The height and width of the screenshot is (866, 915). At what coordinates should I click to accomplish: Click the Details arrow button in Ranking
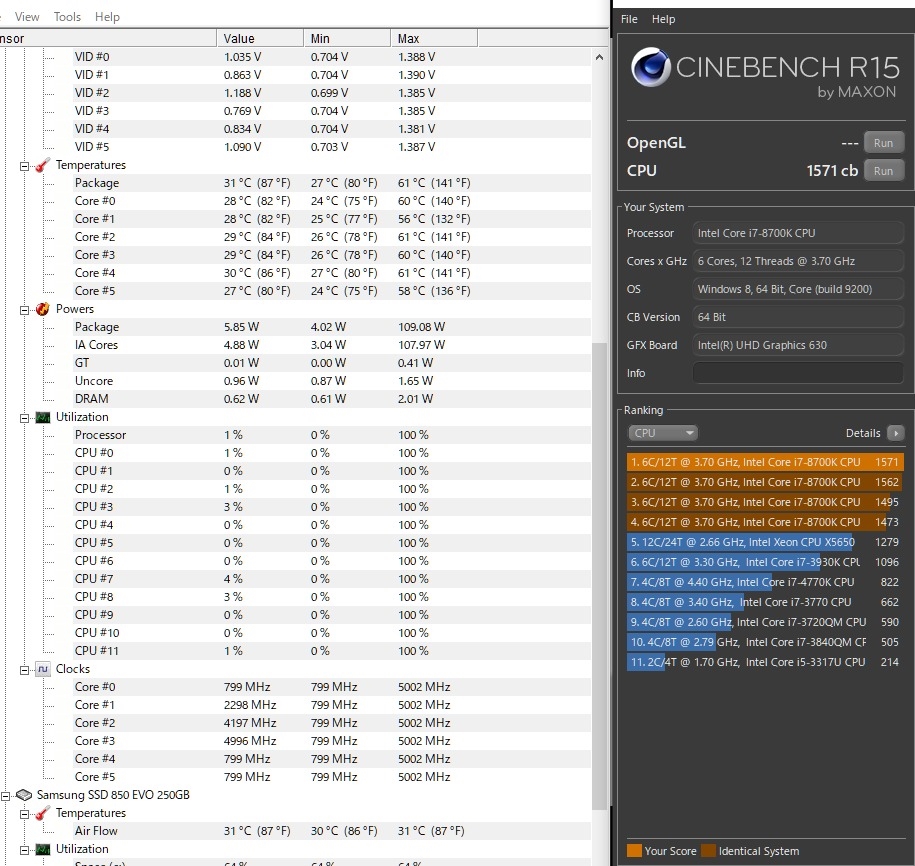click(x=895, y=433)
